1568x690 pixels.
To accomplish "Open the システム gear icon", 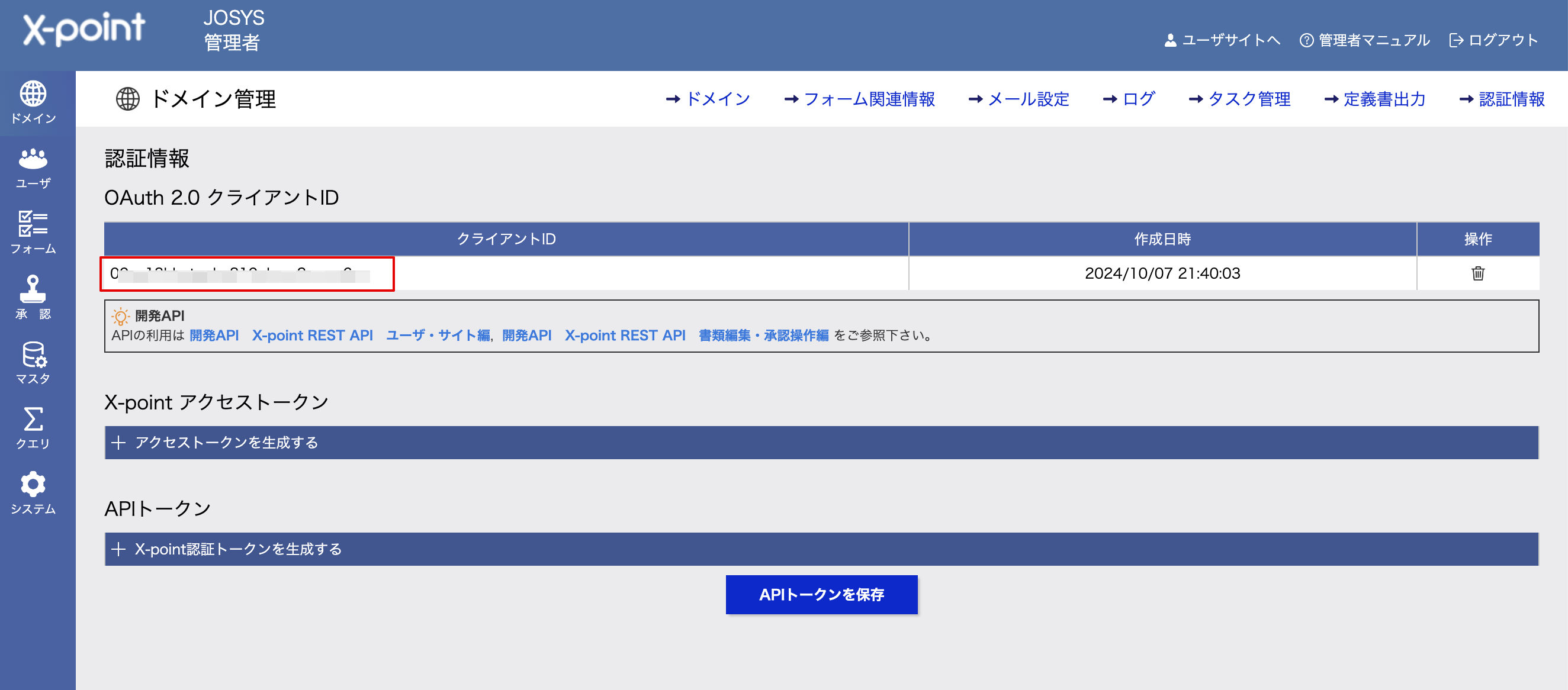I will [x=33, y=484].
